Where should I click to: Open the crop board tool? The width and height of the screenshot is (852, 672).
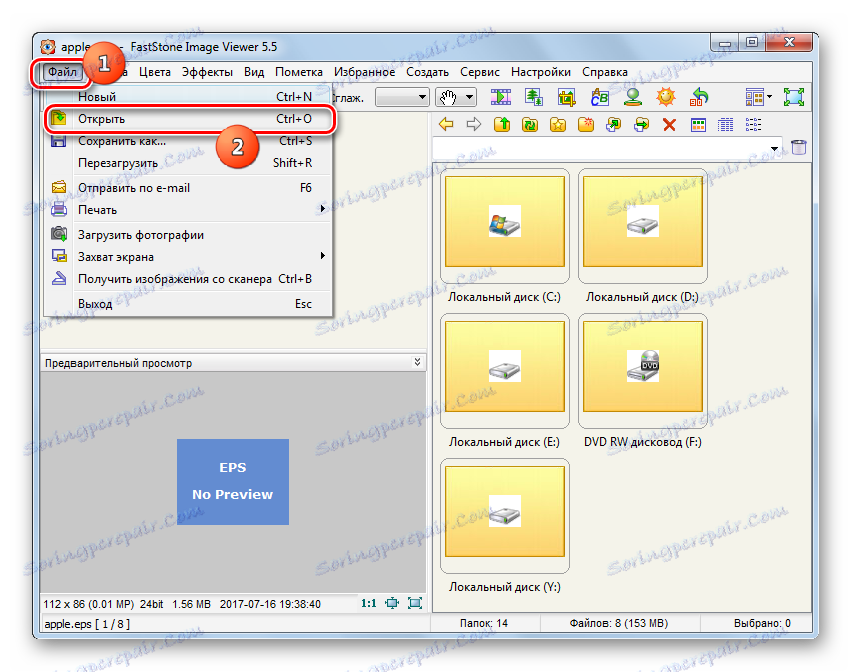pyautogui.click(x=566, y=97)
